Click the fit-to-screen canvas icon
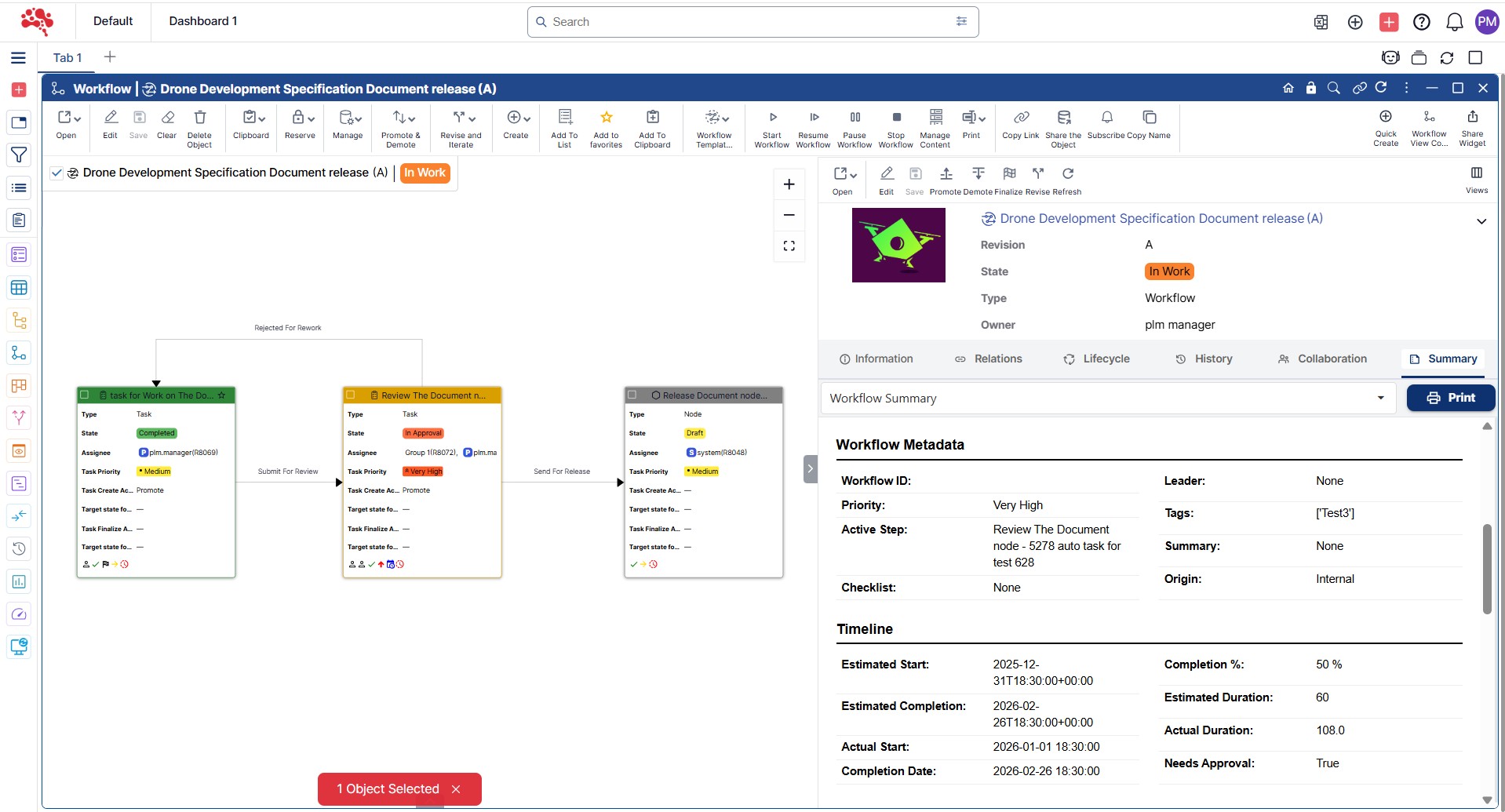The width and height of the screenshot is (1505, 812). 789,246
